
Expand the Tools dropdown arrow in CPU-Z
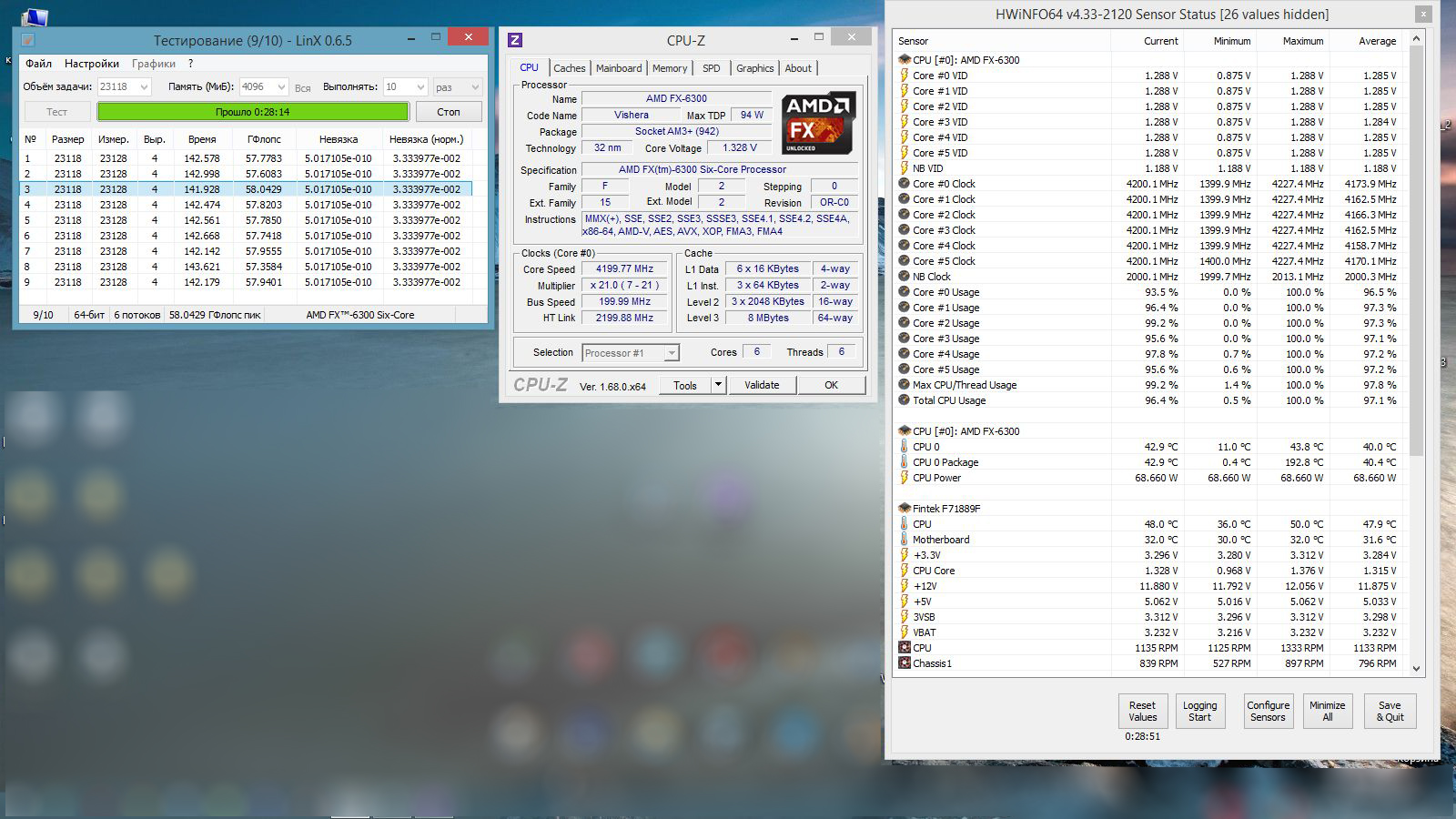click(x=718, y=385)
